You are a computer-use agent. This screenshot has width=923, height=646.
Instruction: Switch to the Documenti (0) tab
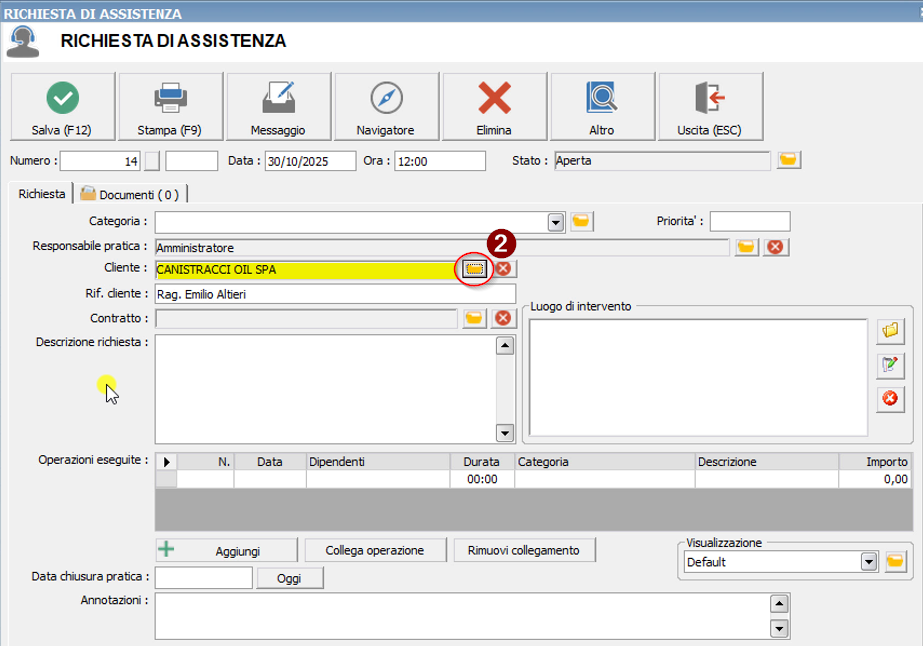click(x=132, y=195)
